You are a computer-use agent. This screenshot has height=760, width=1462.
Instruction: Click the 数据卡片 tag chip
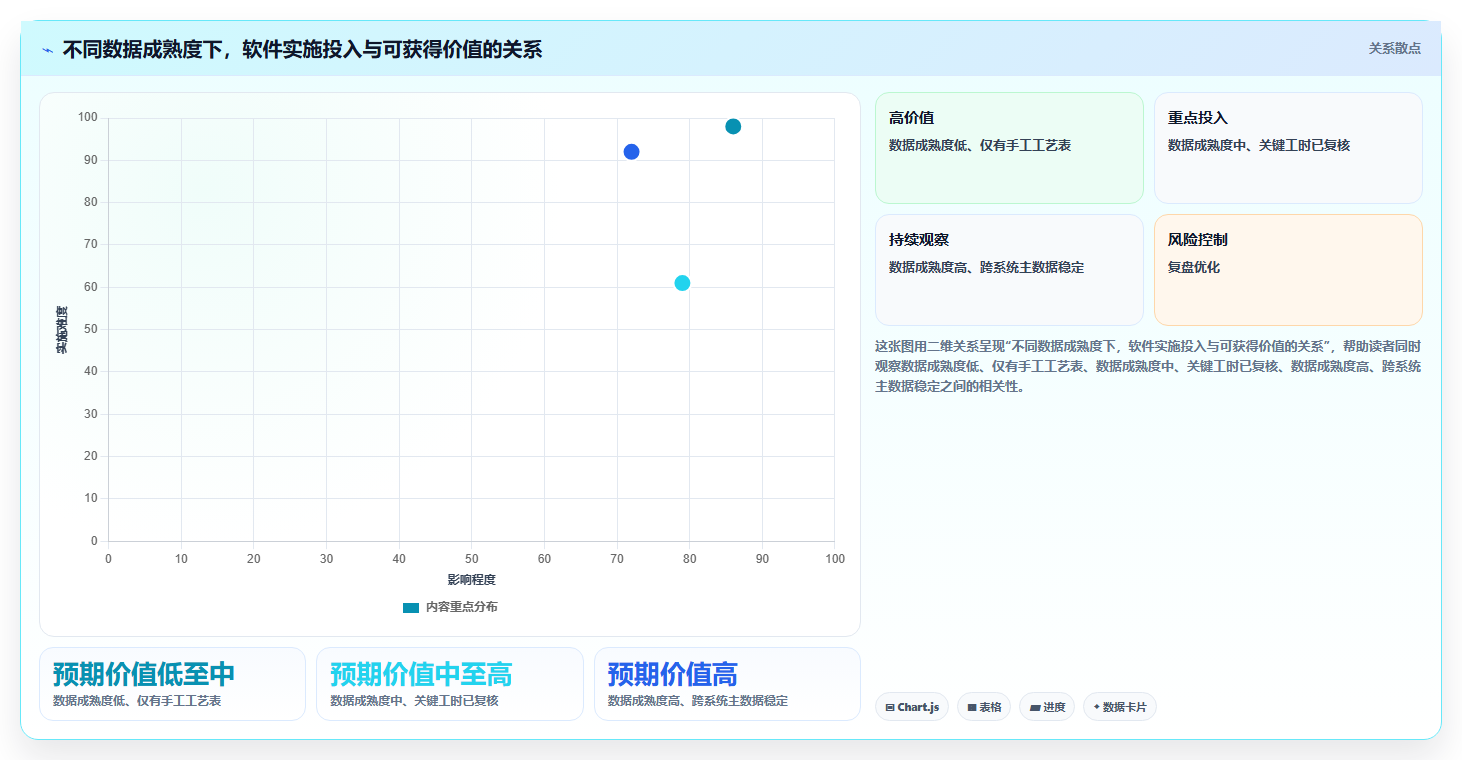tap(1120, 707)
